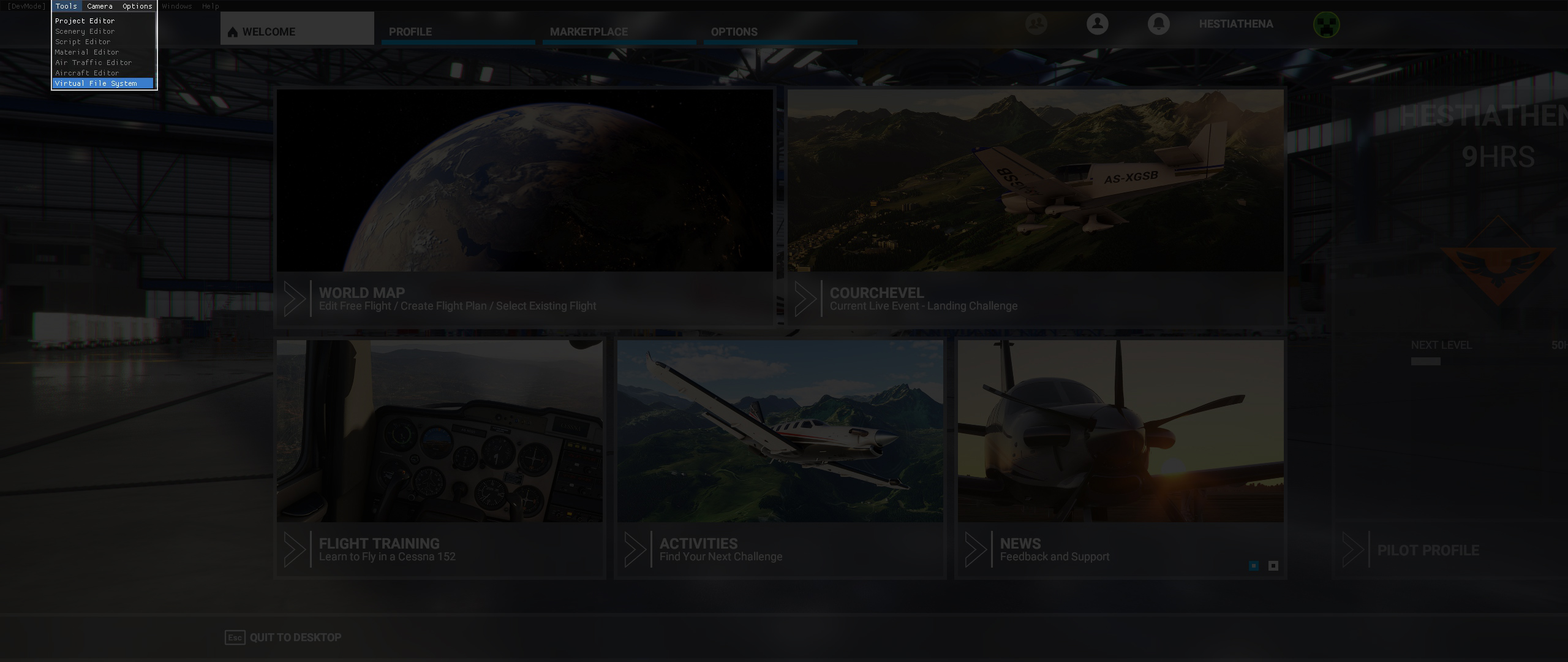1568x662 pixels.
Task: Collapse the Tools dev menu
Action: 66,6
